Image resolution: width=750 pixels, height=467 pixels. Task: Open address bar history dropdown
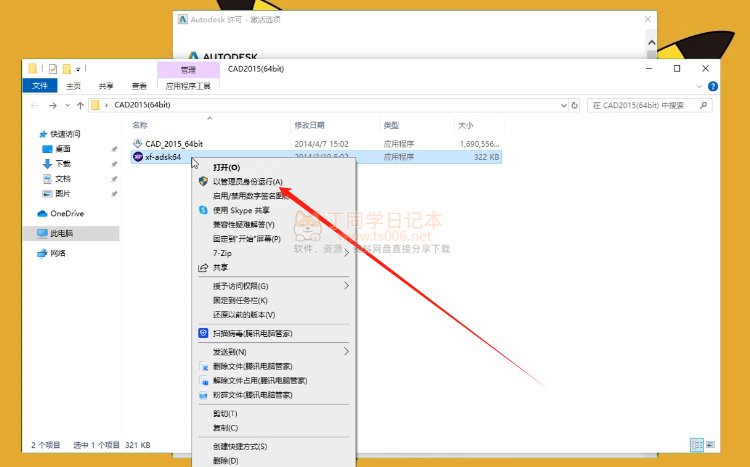(x=563, y=105)
